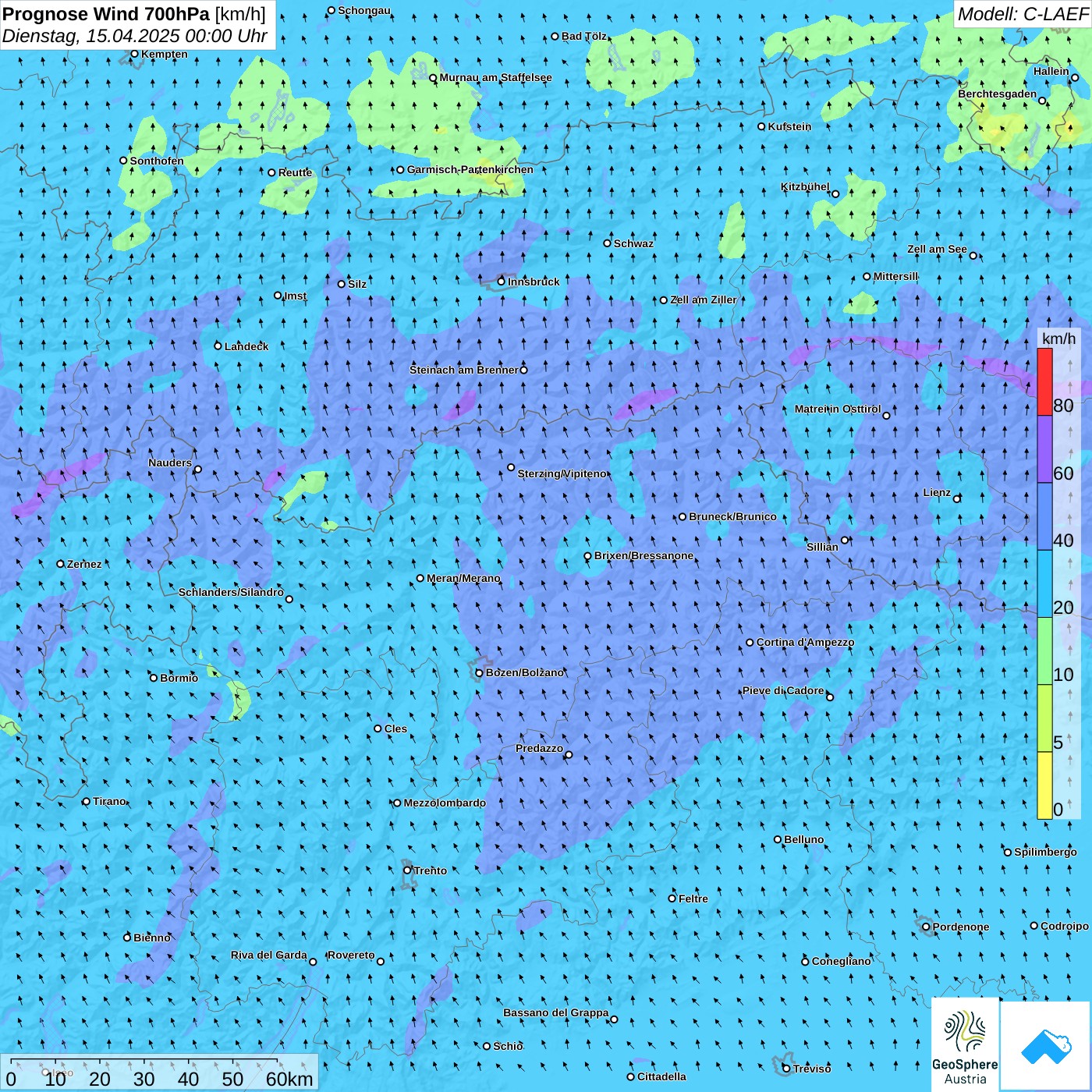Click the 'km/h' legend heading
Viewport: 1092px width, 1092px height.
pyautogui.click(x=1058, y=338)
